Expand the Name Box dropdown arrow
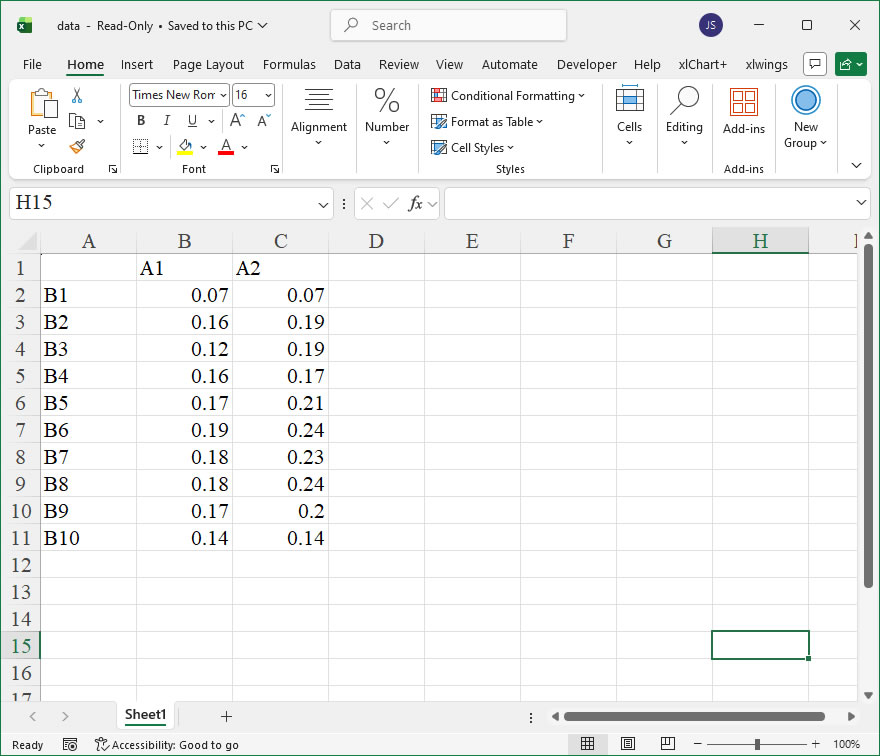The height and width of the screenshot is (756, 880). point(323,204)
